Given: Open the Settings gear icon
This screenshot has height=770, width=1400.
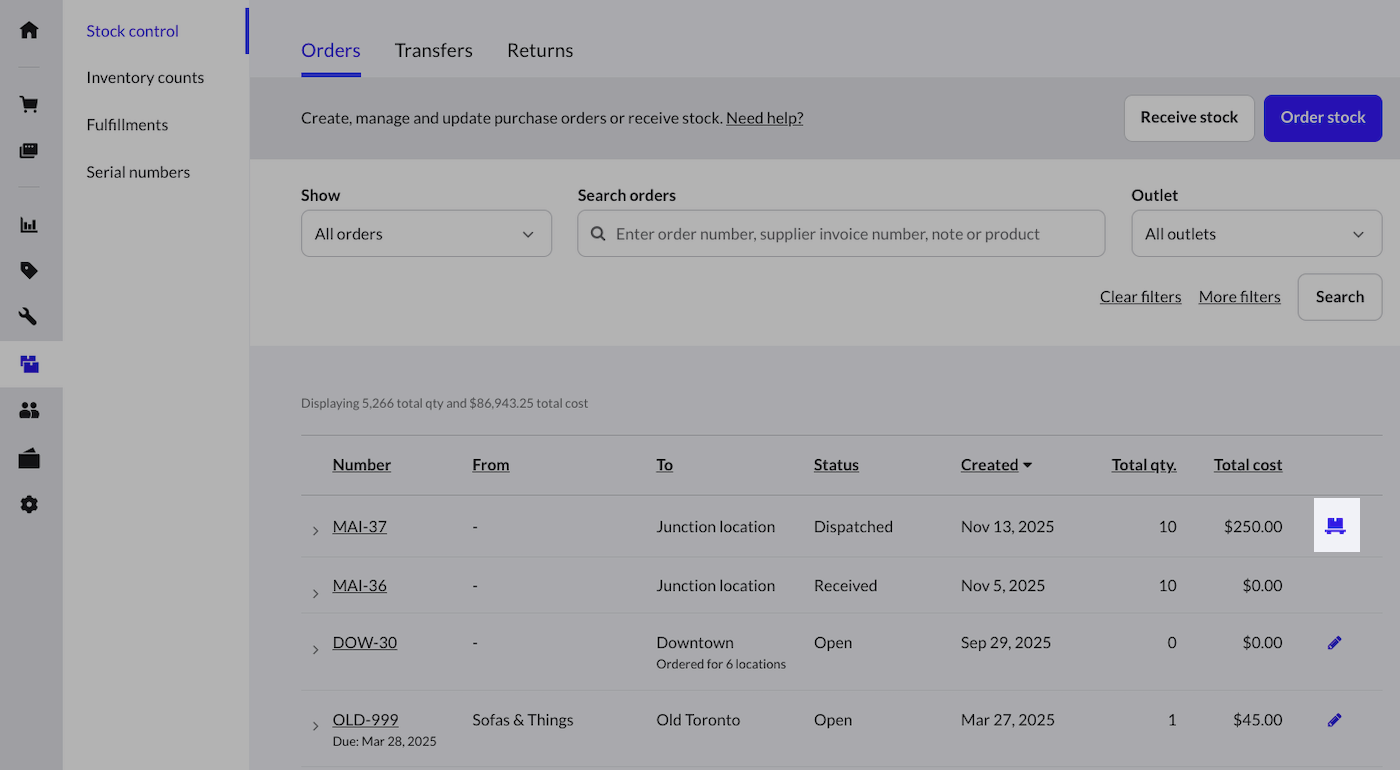Looking at the screenshot, I should point(29,505).
